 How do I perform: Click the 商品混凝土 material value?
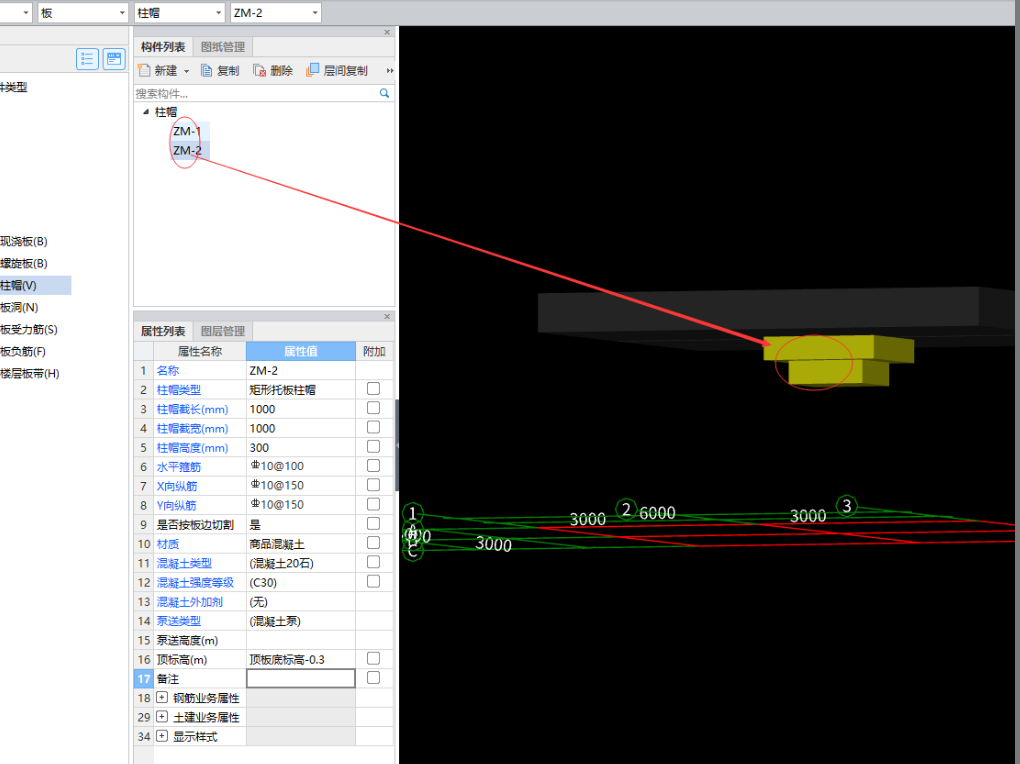[301, 544]
